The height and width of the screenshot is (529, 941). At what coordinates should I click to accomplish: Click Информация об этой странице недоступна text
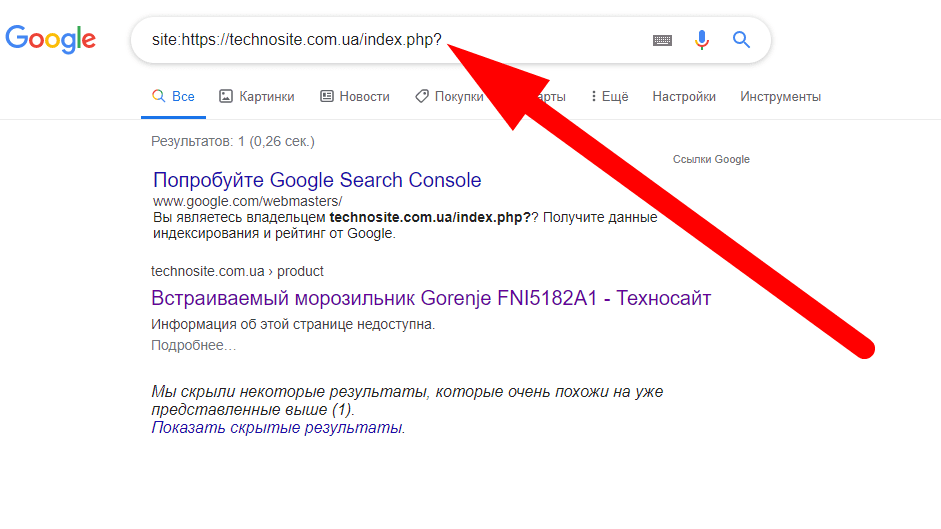[x=293, y=324]
